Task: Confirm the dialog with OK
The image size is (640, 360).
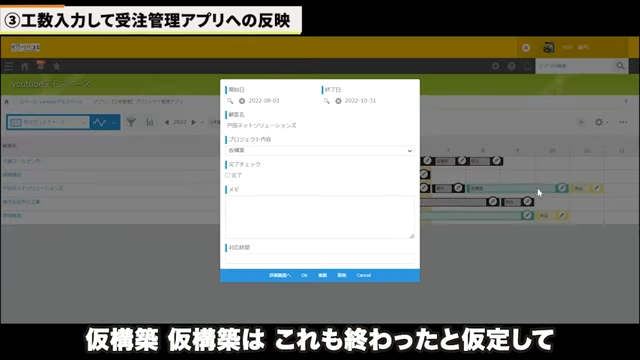Action: 304,276
